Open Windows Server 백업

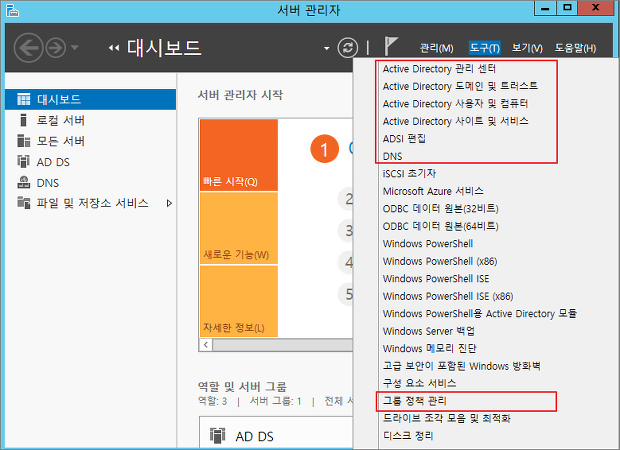(429, 331)
